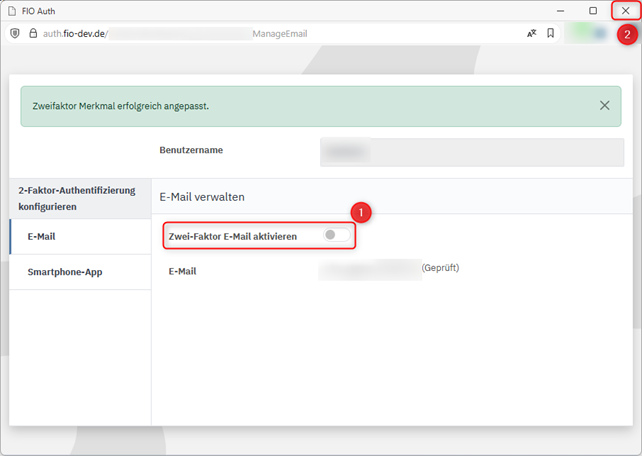This screenshot has width=642, height=456.
Task: Select the E-Mail sidebar tab
Action: pyautogui.click(x=42, y=236)
